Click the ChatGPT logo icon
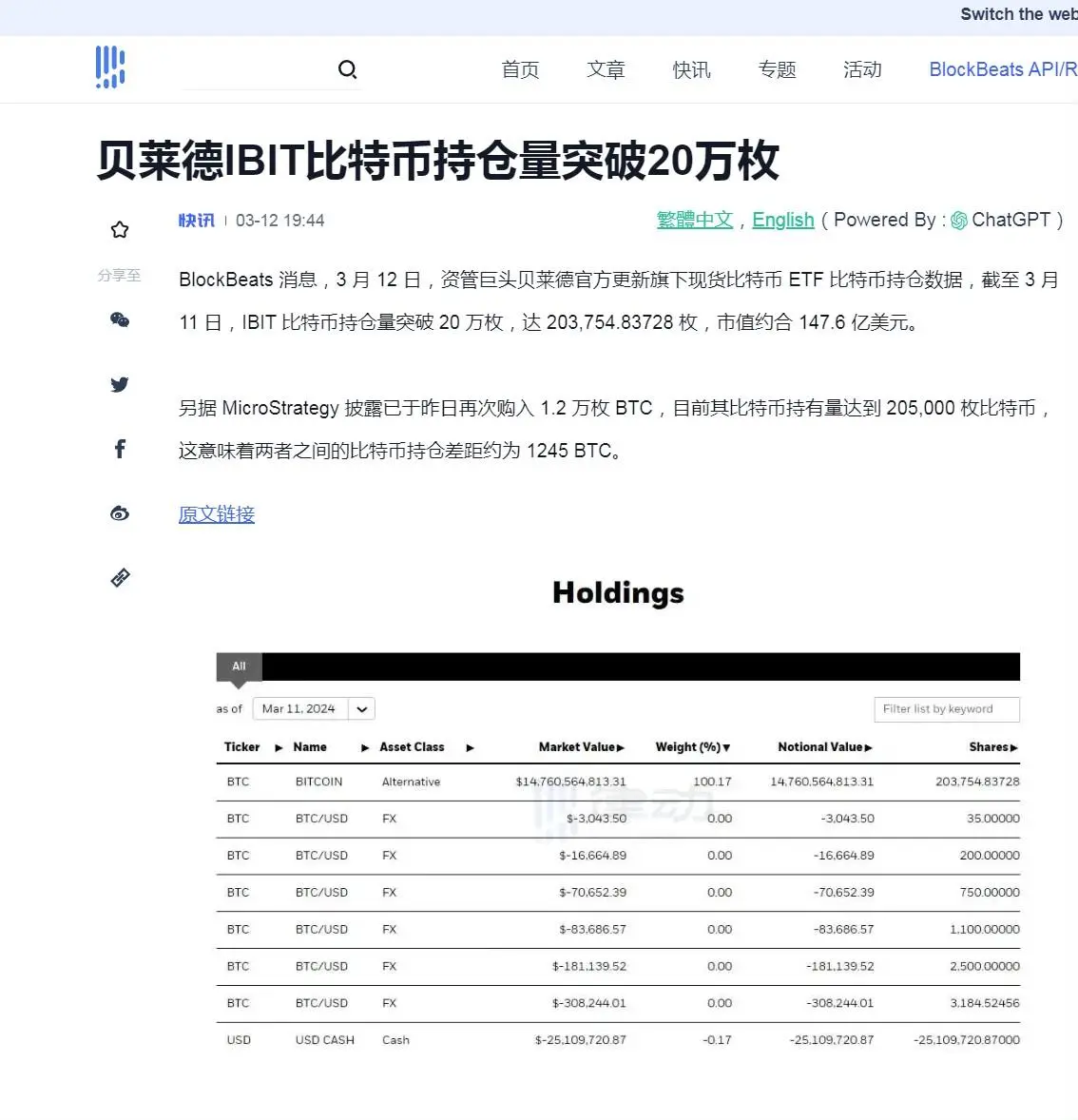Viewport: 1078px width, 1120px height. [959, 221]
